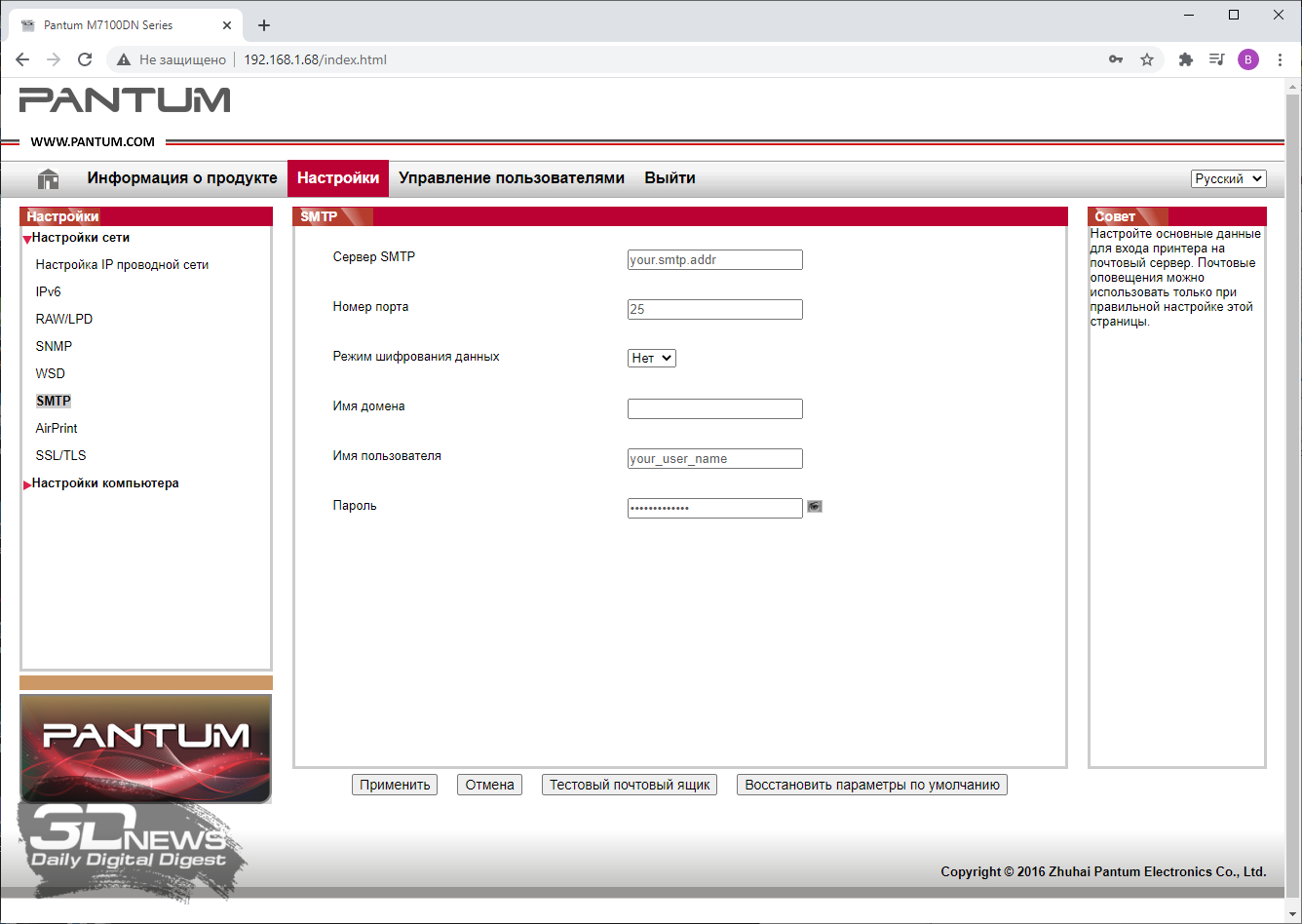The image size is (1302, 924).
Task: Click the Отмена button
Action: click(489, 785)
